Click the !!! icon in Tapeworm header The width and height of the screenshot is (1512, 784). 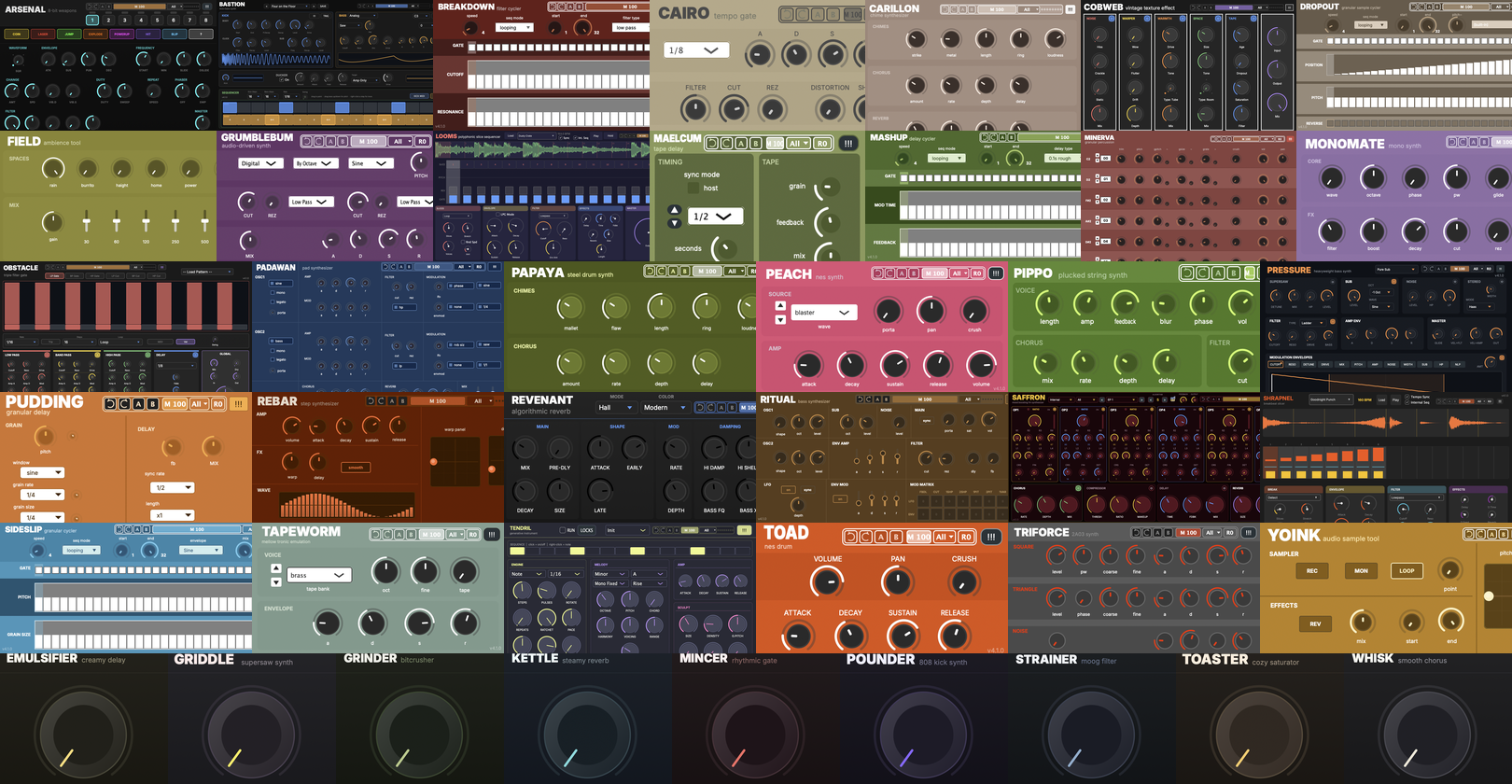click(492, 535)
